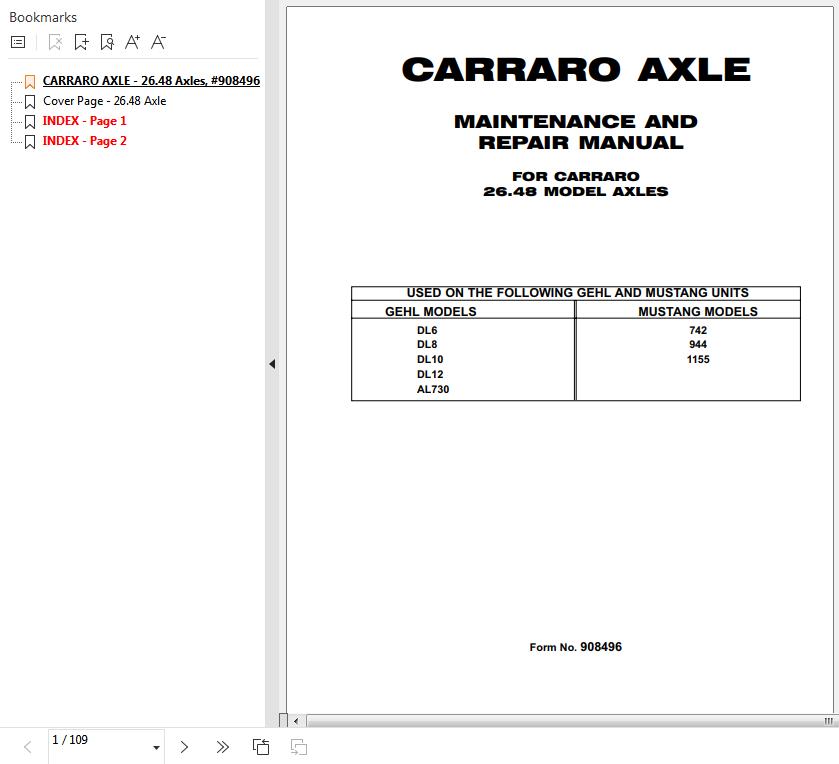The image size is (839, 764).
Task: Go to the previous page arrow
Action: point(28,747)
